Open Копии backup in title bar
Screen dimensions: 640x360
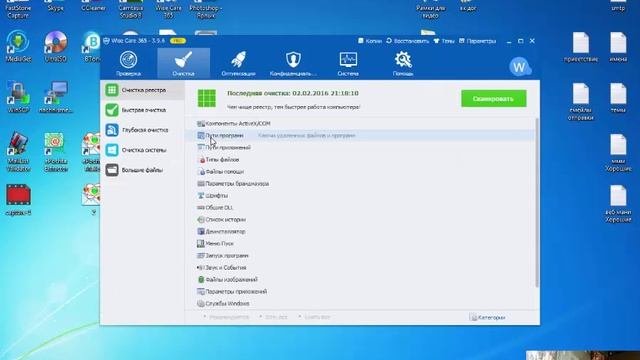(x=370, y=41)
